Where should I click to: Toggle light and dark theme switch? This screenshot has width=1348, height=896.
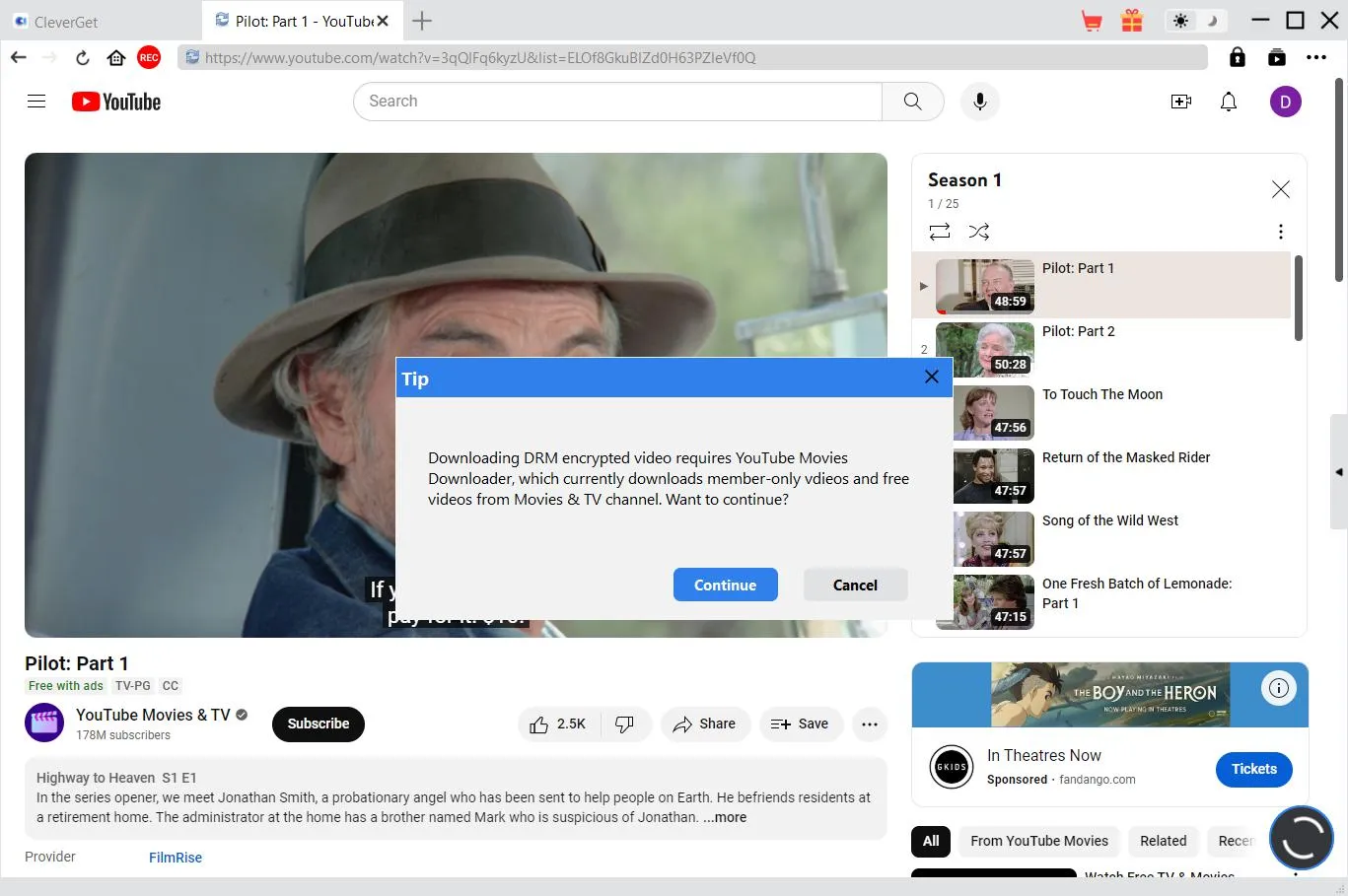coord(1195,21)
